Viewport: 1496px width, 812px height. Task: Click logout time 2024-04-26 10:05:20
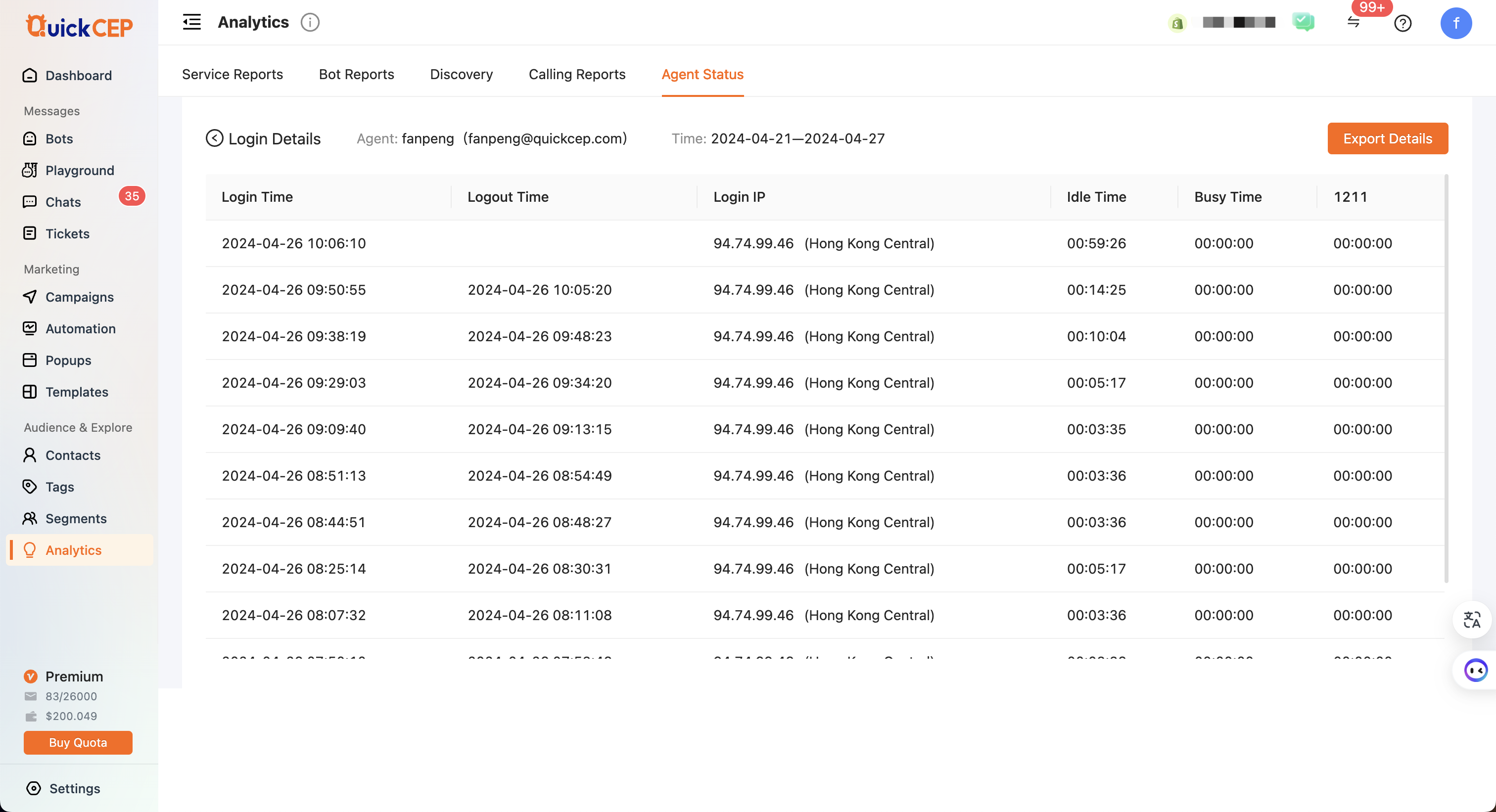tap(540, 290)
